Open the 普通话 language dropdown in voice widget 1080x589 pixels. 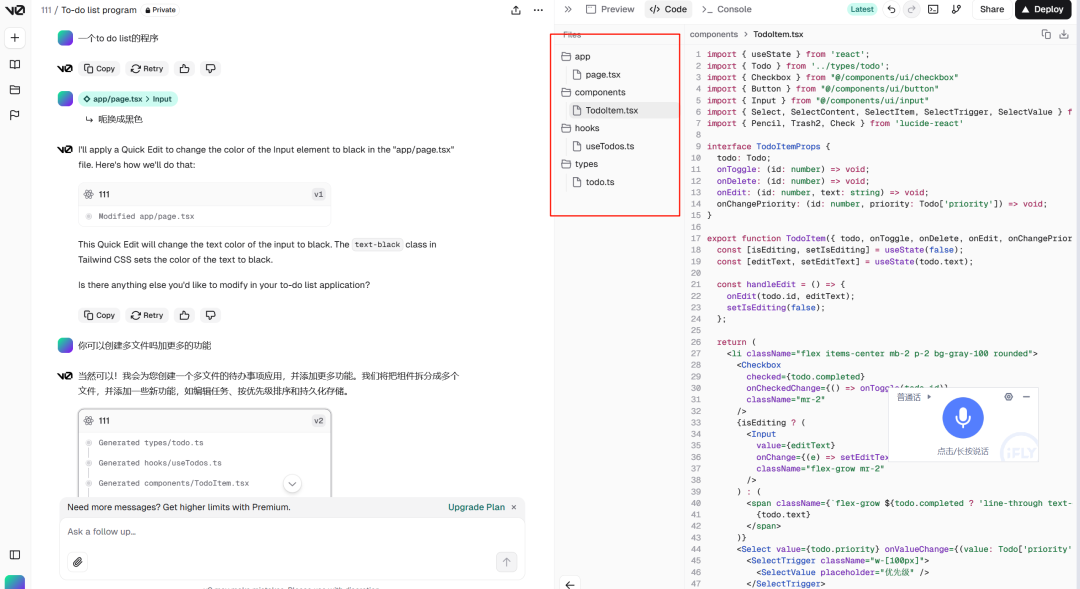pyautogui.click(x=913, y=396)
